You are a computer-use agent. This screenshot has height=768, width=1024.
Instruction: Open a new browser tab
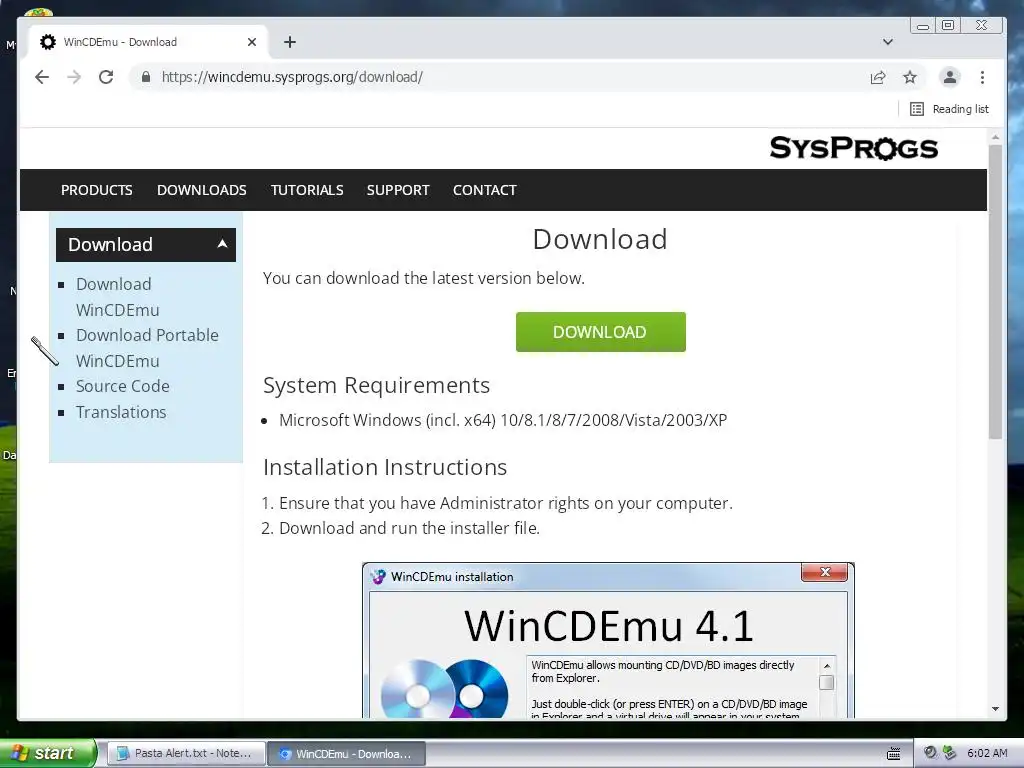pyautogui.click(x=290, y=42)
